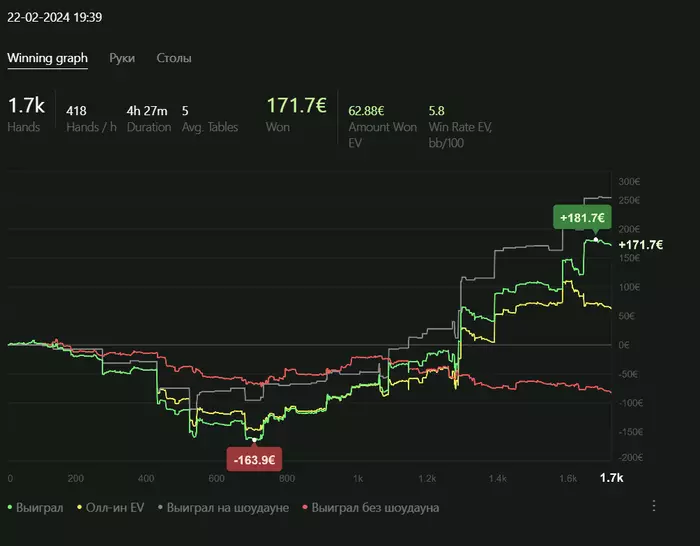Click the +171.7€ final value label
The height and width of the screenshot is (546, 700).
641,245
